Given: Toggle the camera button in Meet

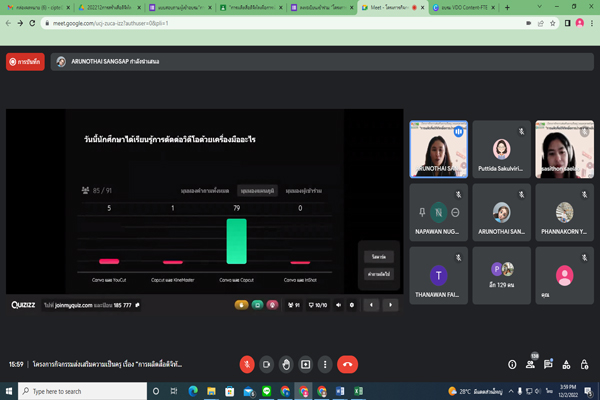Looking at the screenshot, I should 266,364.
